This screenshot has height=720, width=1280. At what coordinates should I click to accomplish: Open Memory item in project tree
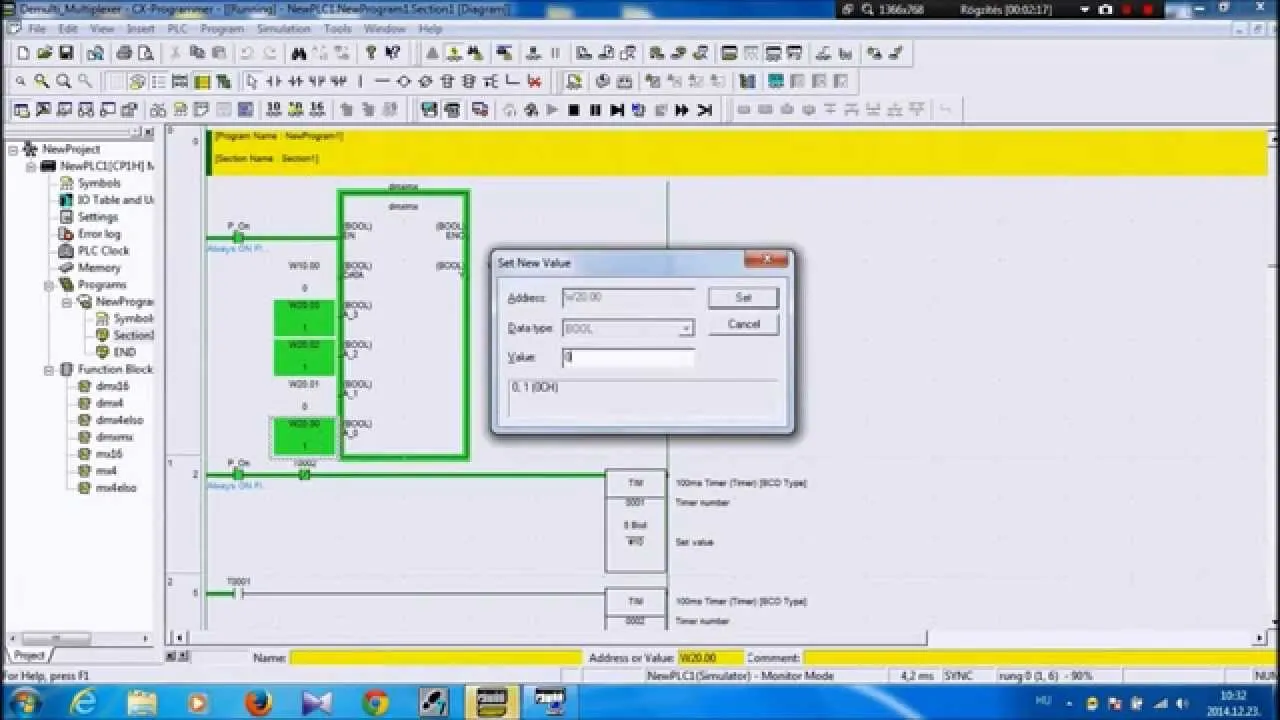[x=99, y=268]
